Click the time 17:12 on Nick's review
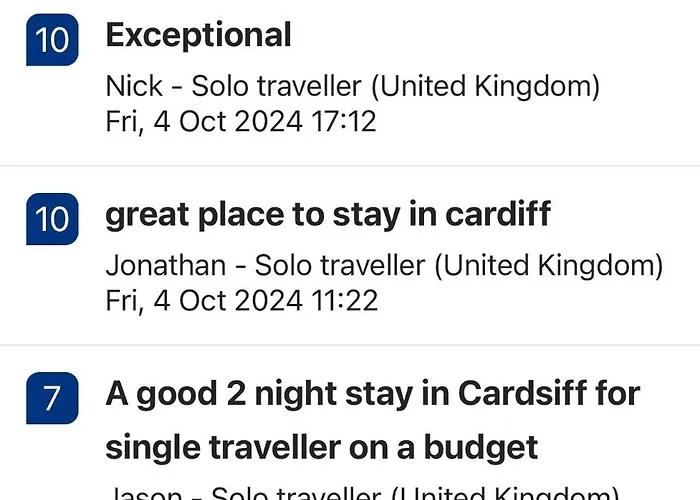Image resolution: width=700 pixels, height=500 pixels. click(x=343, y=122)
